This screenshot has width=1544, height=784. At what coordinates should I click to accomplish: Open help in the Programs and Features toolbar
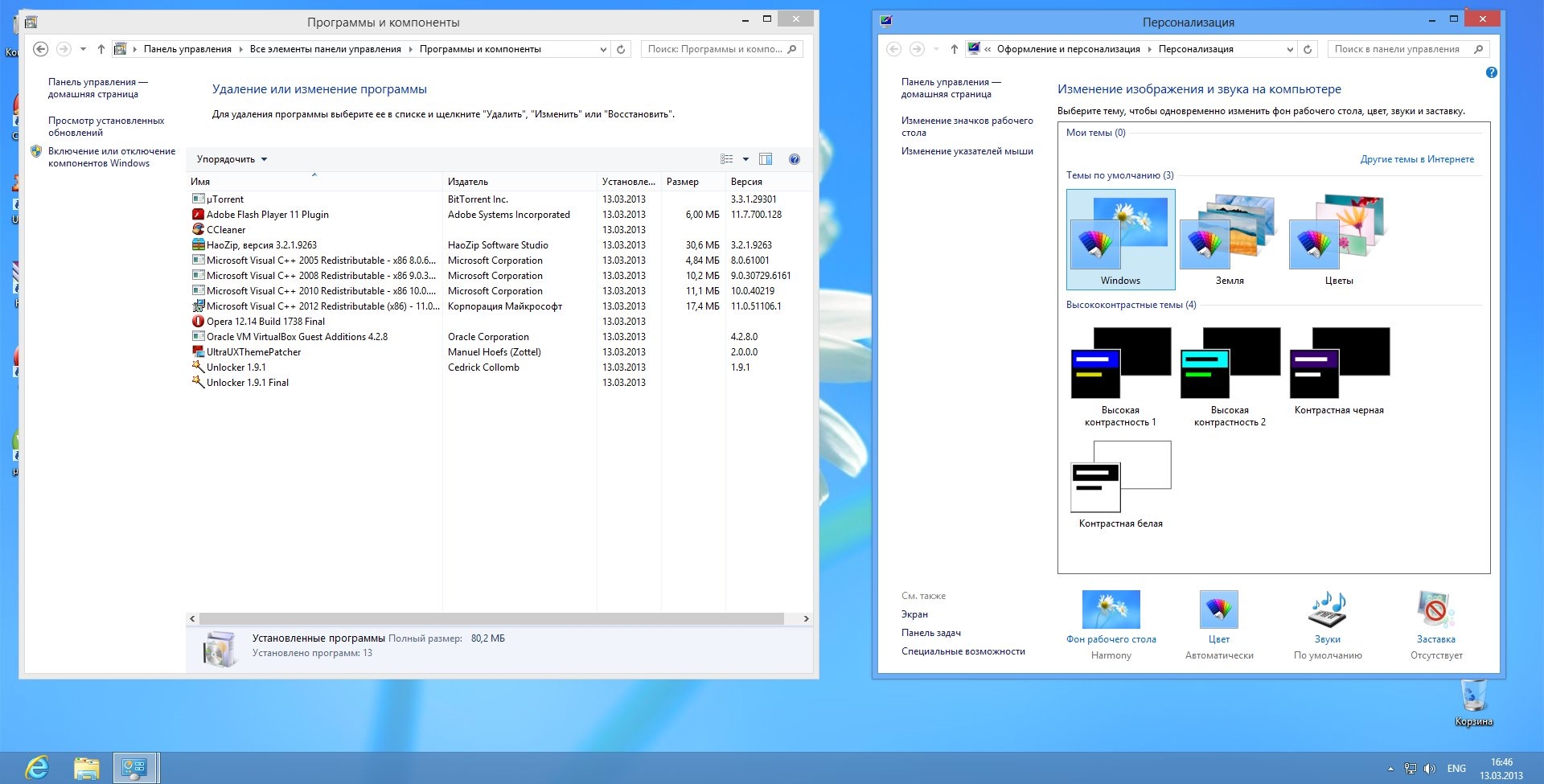pos(795,159)
